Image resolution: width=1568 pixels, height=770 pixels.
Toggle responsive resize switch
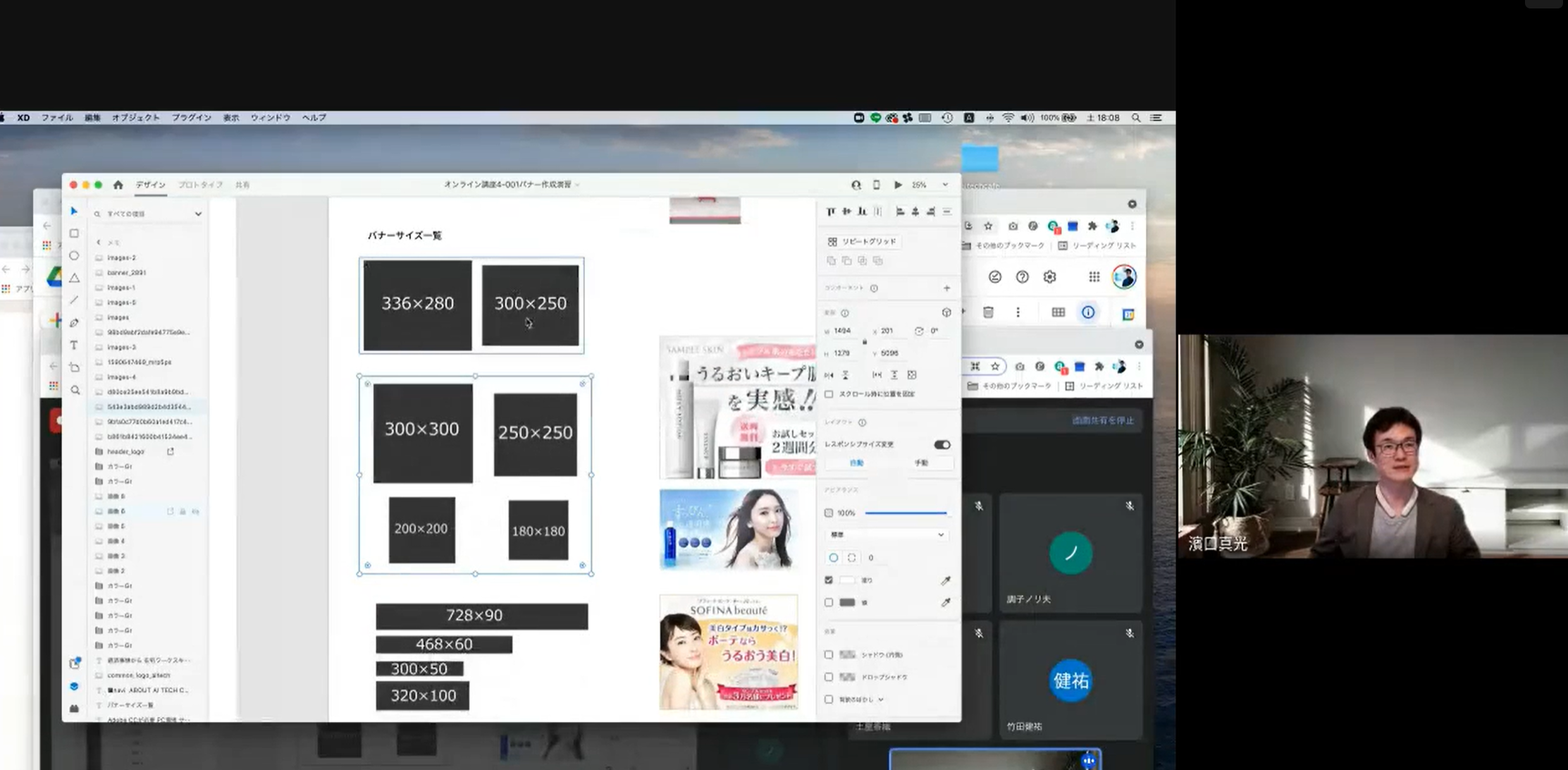(x=942, y=445)
